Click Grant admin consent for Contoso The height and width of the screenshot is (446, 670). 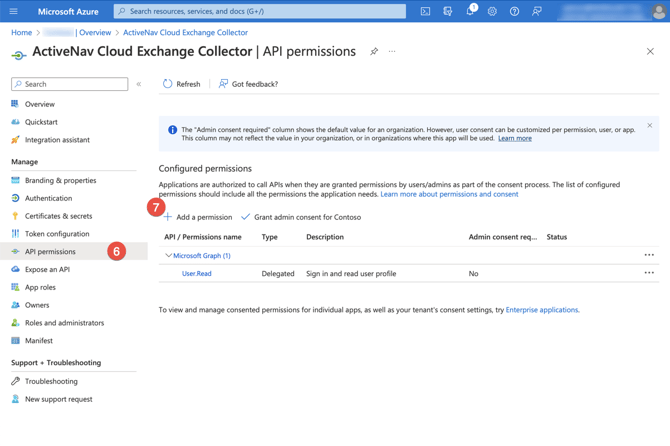click(301, 217)
